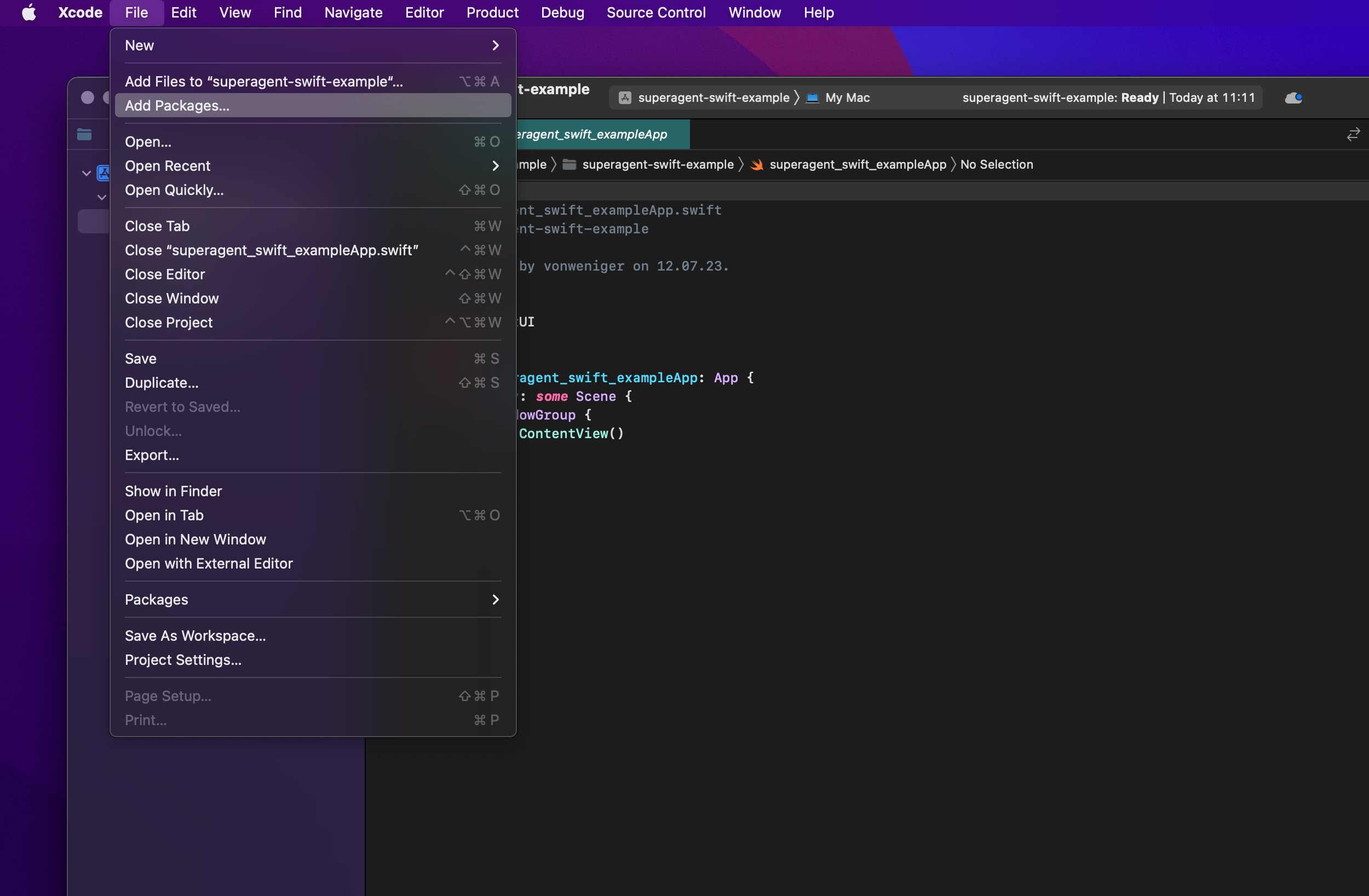Expand the New submenu
Viewport: 1369px width, 896px height.
313,45
